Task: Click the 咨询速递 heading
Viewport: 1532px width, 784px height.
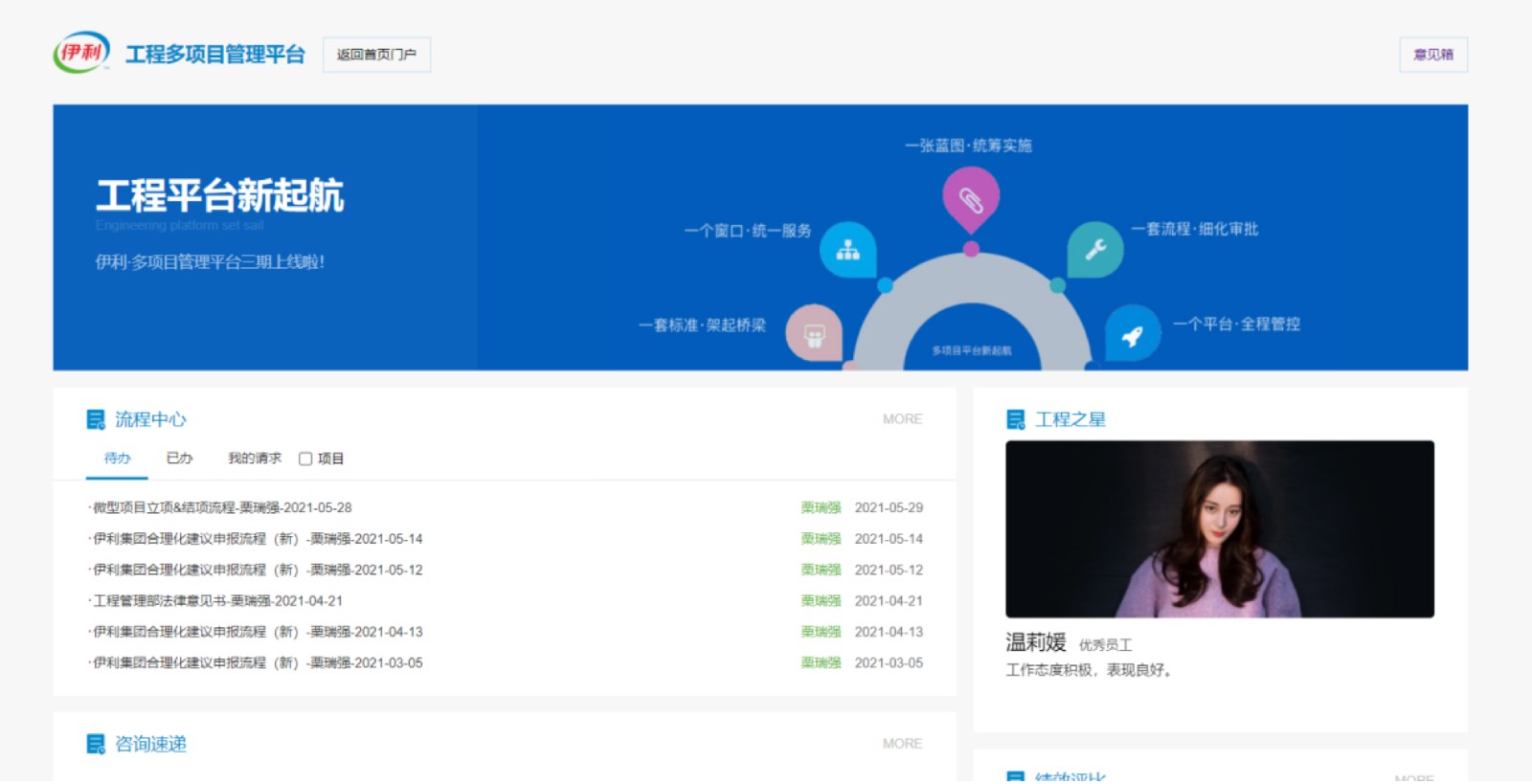Action: (150, 744)
